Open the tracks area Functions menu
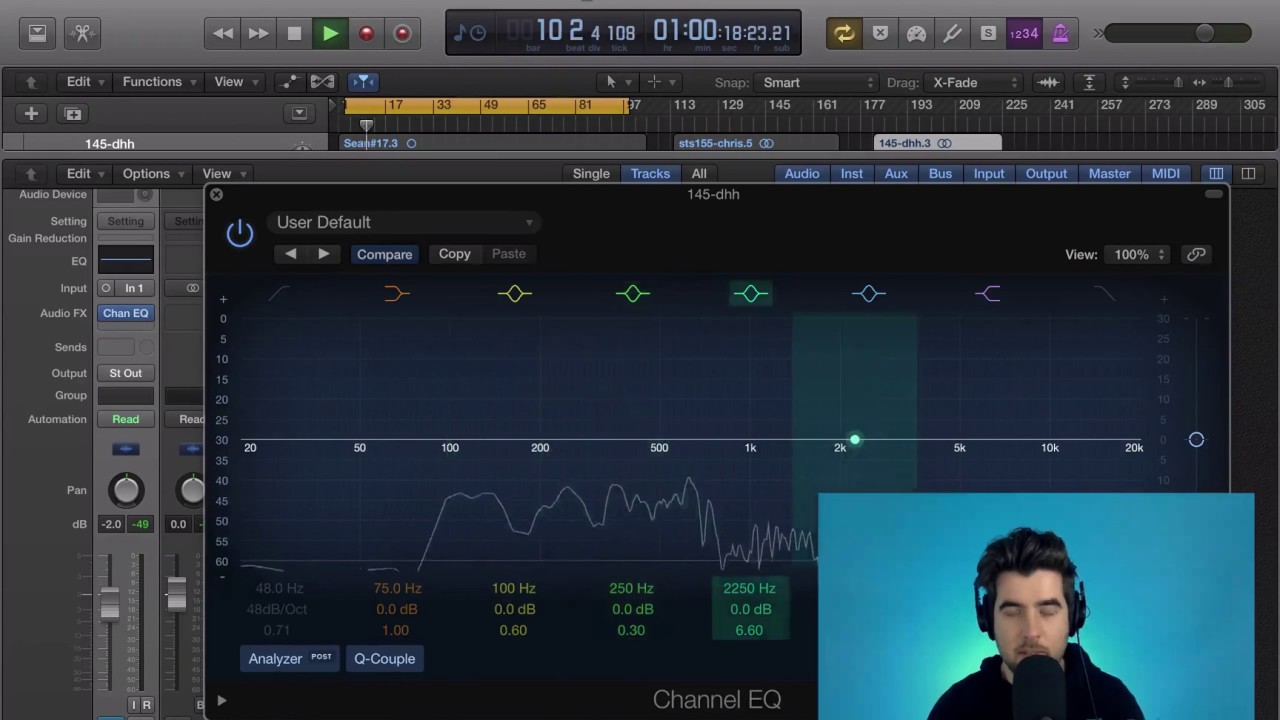The height and width of the screenshot is (720, 1280). pos(157,82)
